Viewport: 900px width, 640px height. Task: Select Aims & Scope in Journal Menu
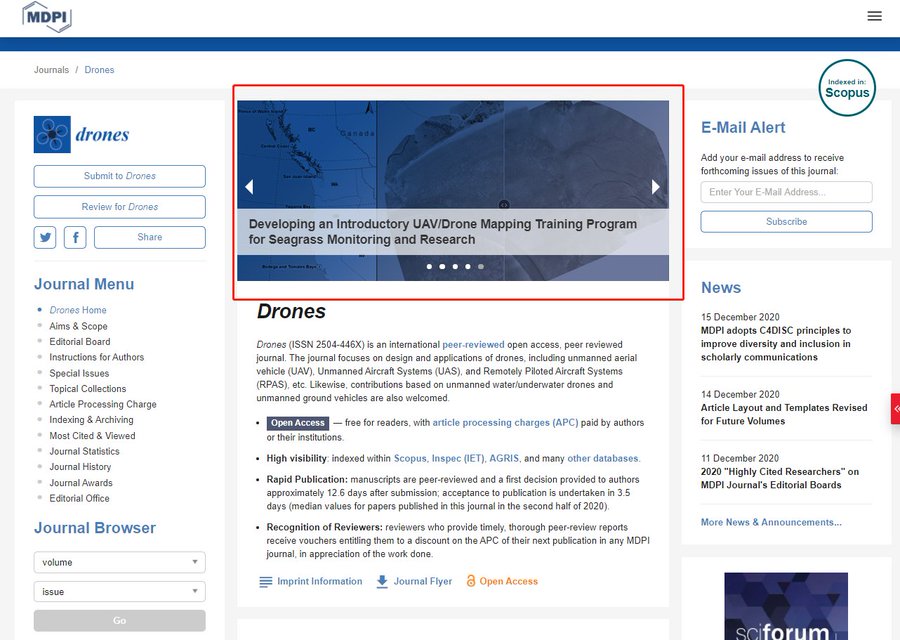click(78, 325)
